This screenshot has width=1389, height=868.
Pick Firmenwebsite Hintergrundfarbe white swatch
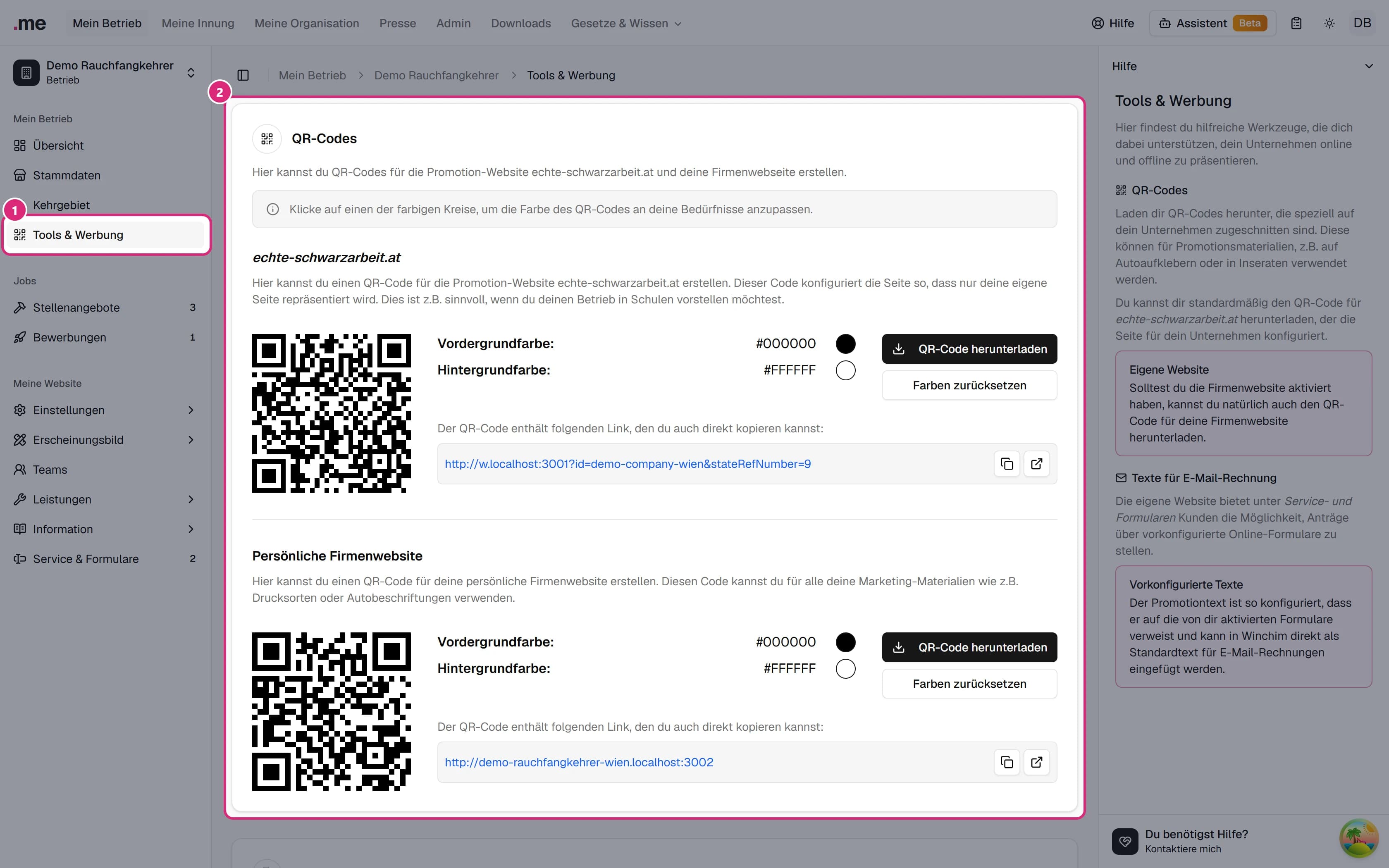(x=845, y=669)
